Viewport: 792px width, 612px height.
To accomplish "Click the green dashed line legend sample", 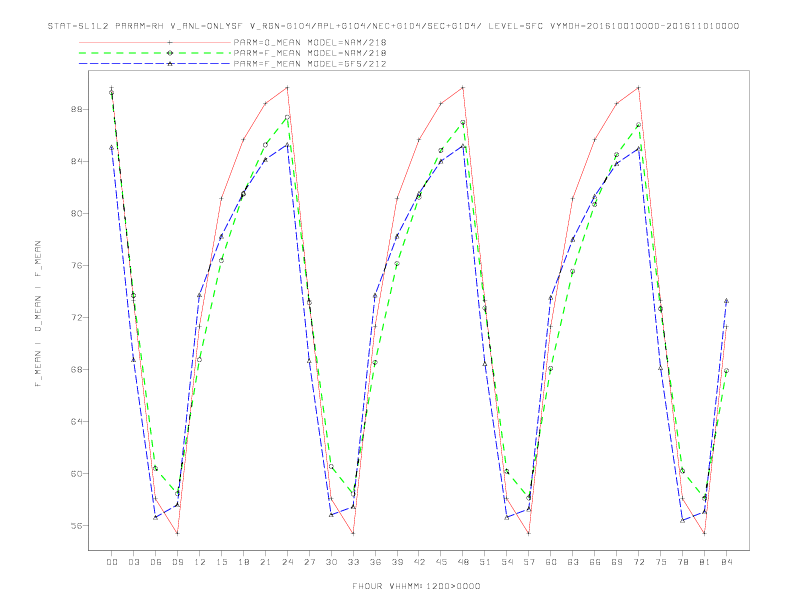I will [155, 53].
